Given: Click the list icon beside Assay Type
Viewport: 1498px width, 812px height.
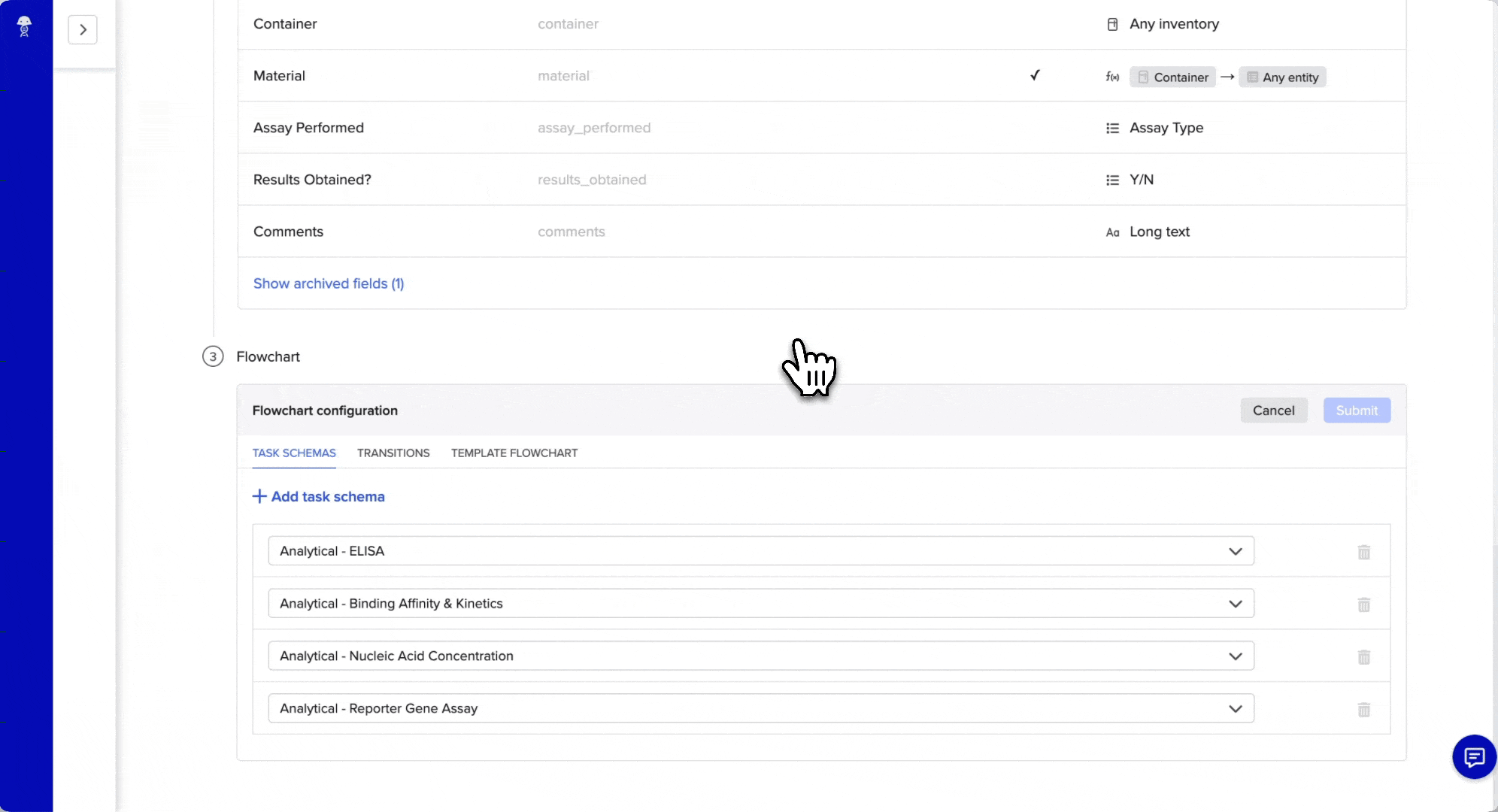Looking at the screenshot, I should pos(1112,128).
